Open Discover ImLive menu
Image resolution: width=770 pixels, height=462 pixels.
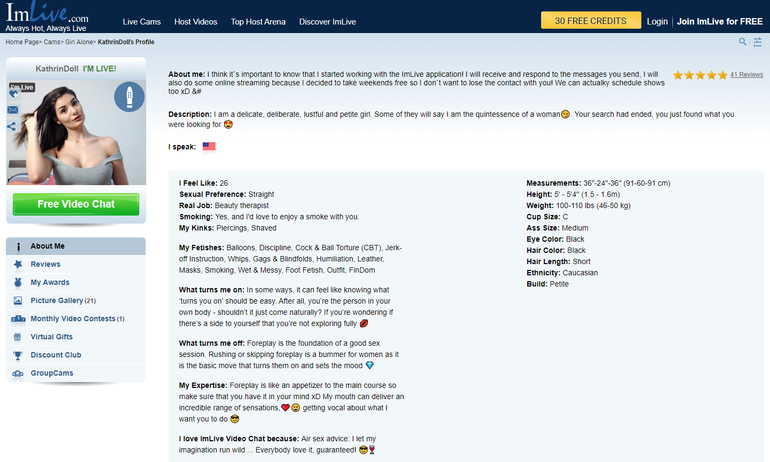pyautogui.click(x=327, y=21)
